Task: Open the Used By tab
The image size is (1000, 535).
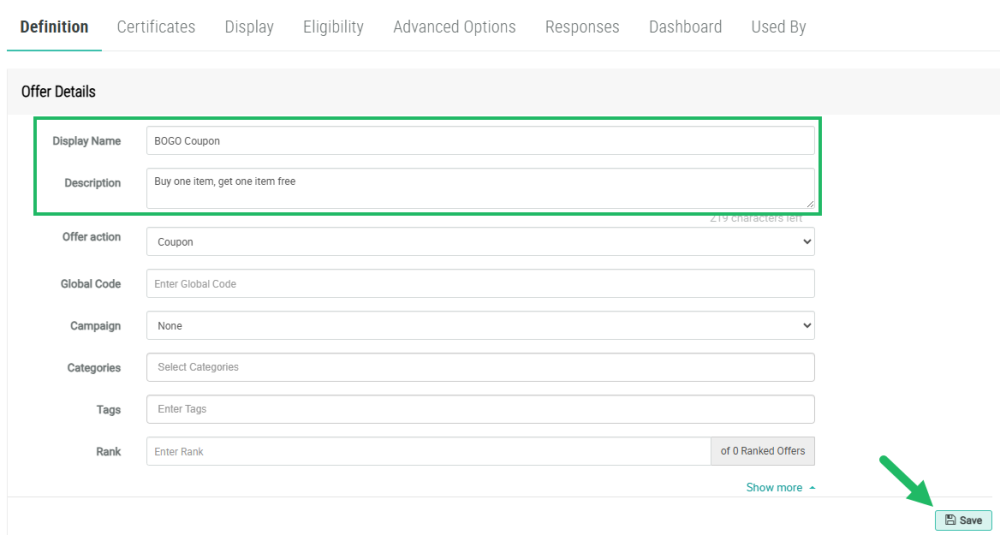Action: click(x=778, y=27)
